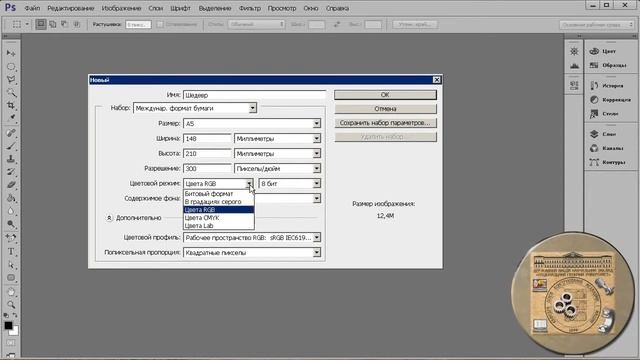Click the Отмена button
Screen dimensions: 640x360
pyautogui.click(x=385, y=109)
